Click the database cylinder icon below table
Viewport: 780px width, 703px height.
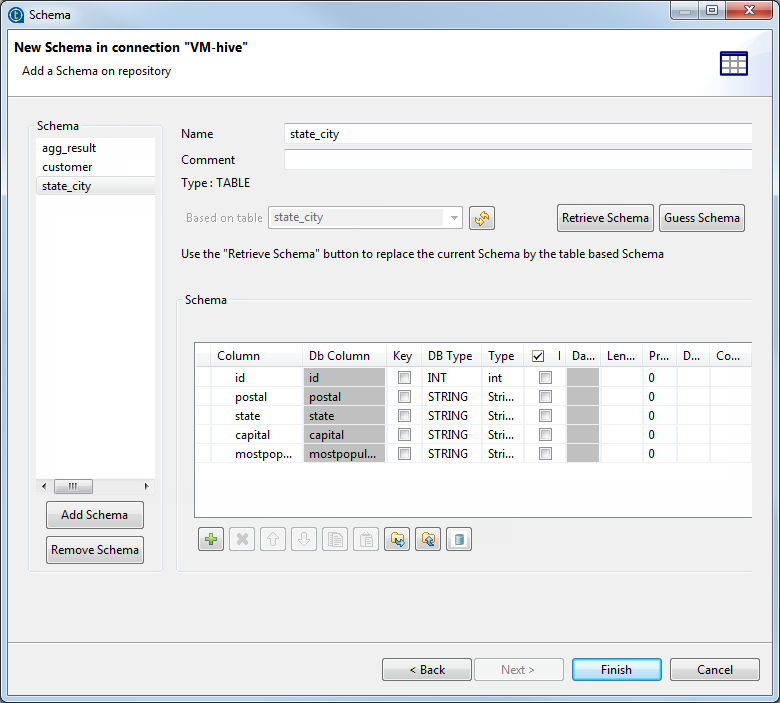(x=459, y=540)
